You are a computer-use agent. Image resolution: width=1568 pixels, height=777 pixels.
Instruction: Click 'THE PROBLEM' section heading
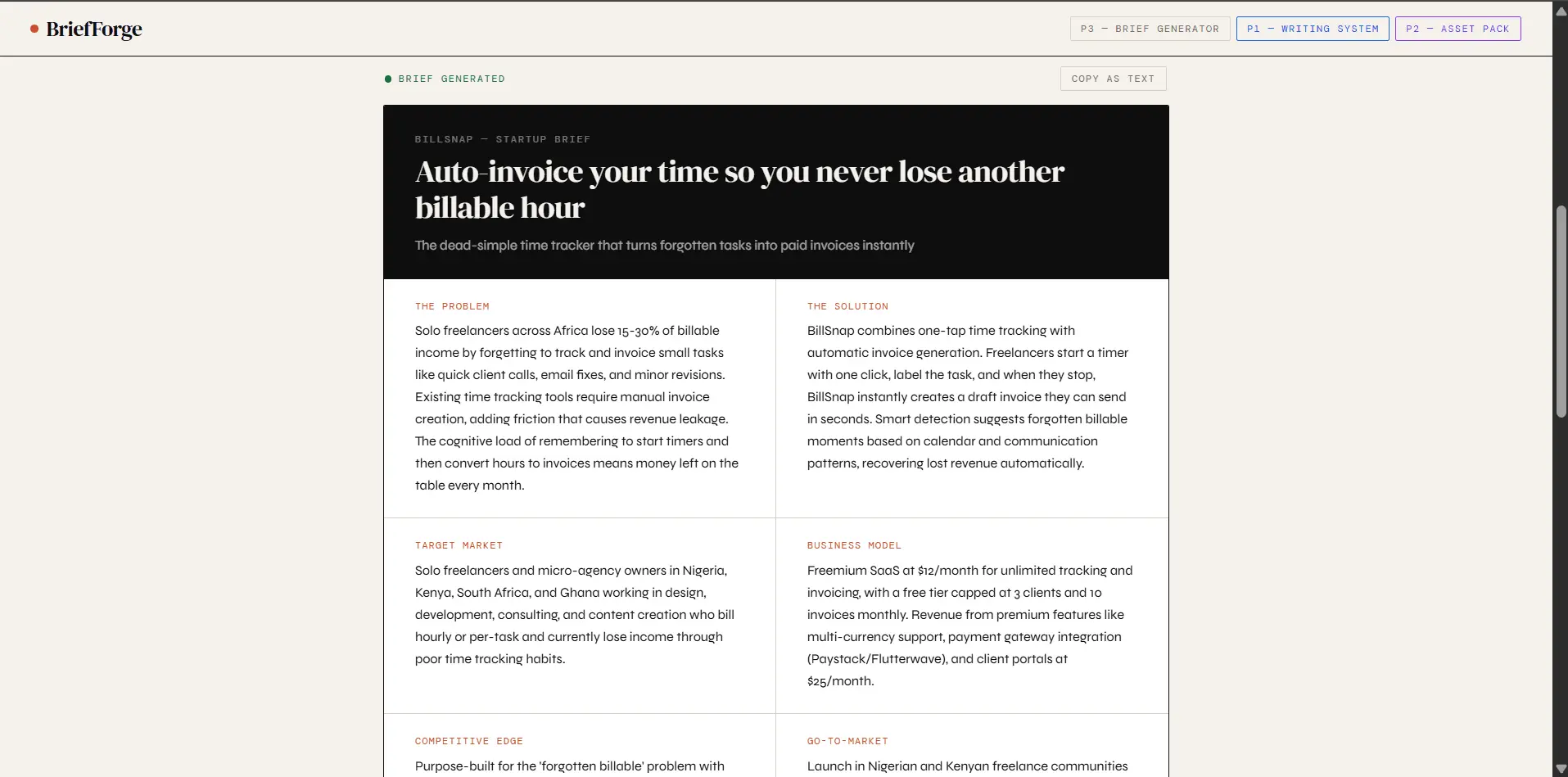(452, 306)
